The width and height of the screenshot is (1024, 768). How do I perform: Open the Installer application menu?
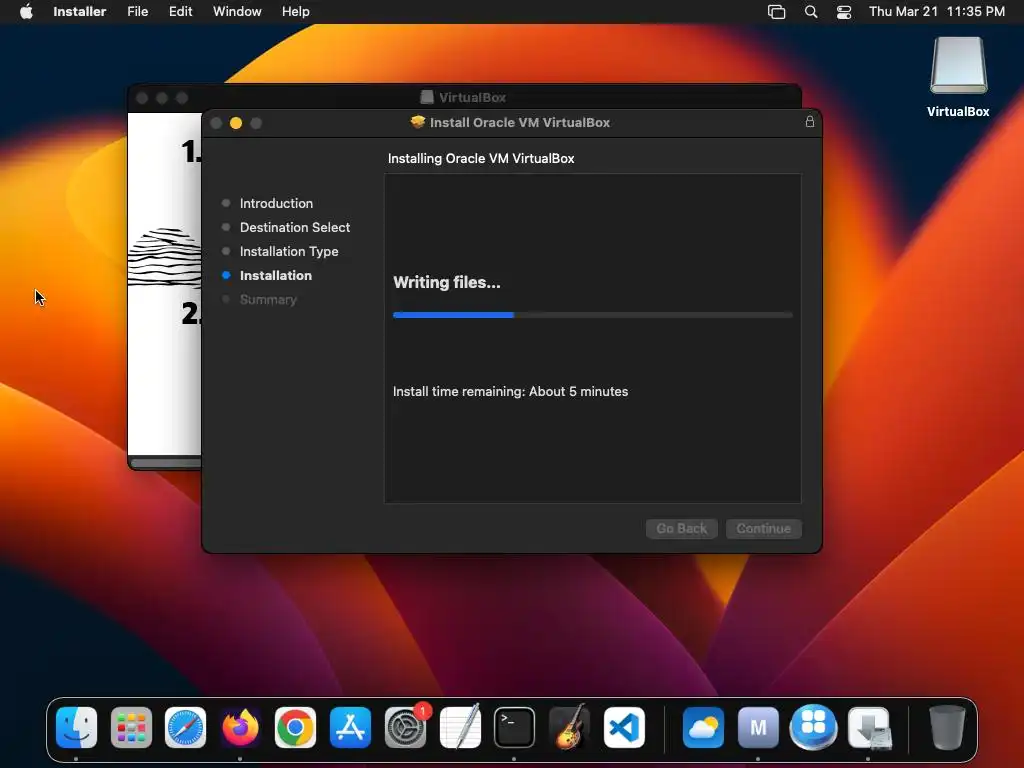coord(80,11)
